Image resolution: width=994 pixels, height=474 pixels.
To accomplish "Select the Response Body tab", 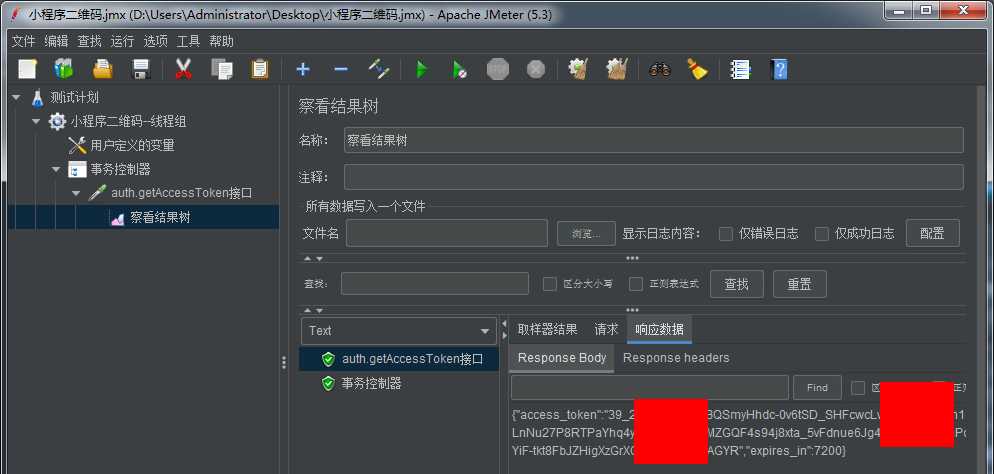I will 562,358.
